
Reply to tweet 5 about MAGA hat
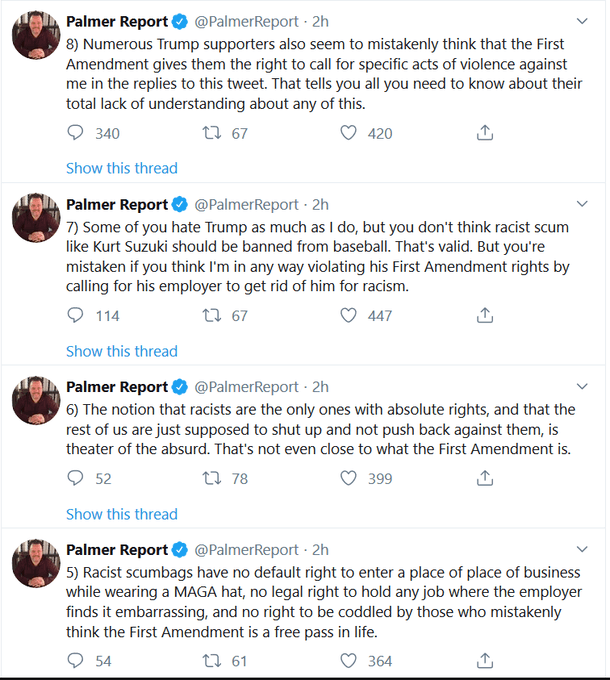(x=77, y=661)
